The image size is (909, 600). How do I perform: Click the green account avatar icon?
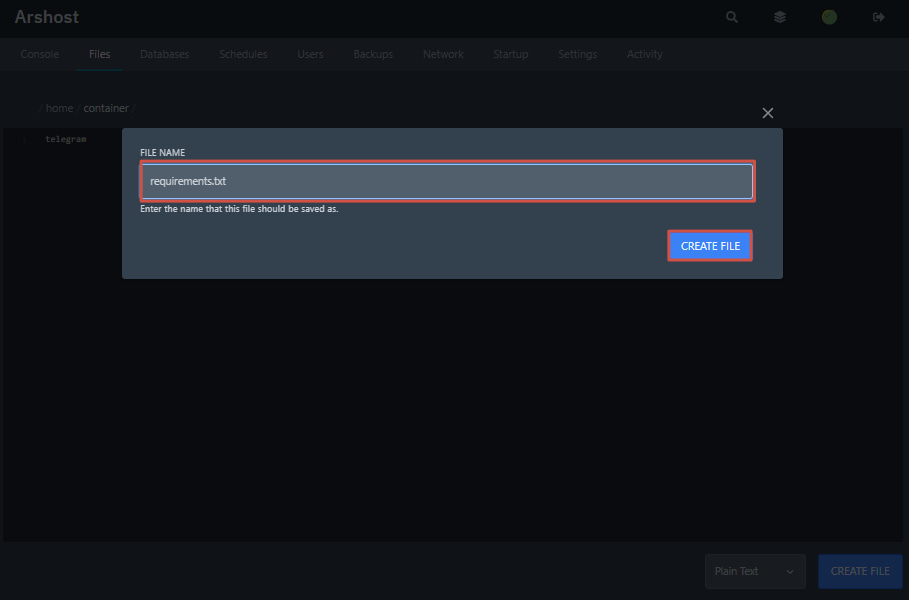(829, 17)
